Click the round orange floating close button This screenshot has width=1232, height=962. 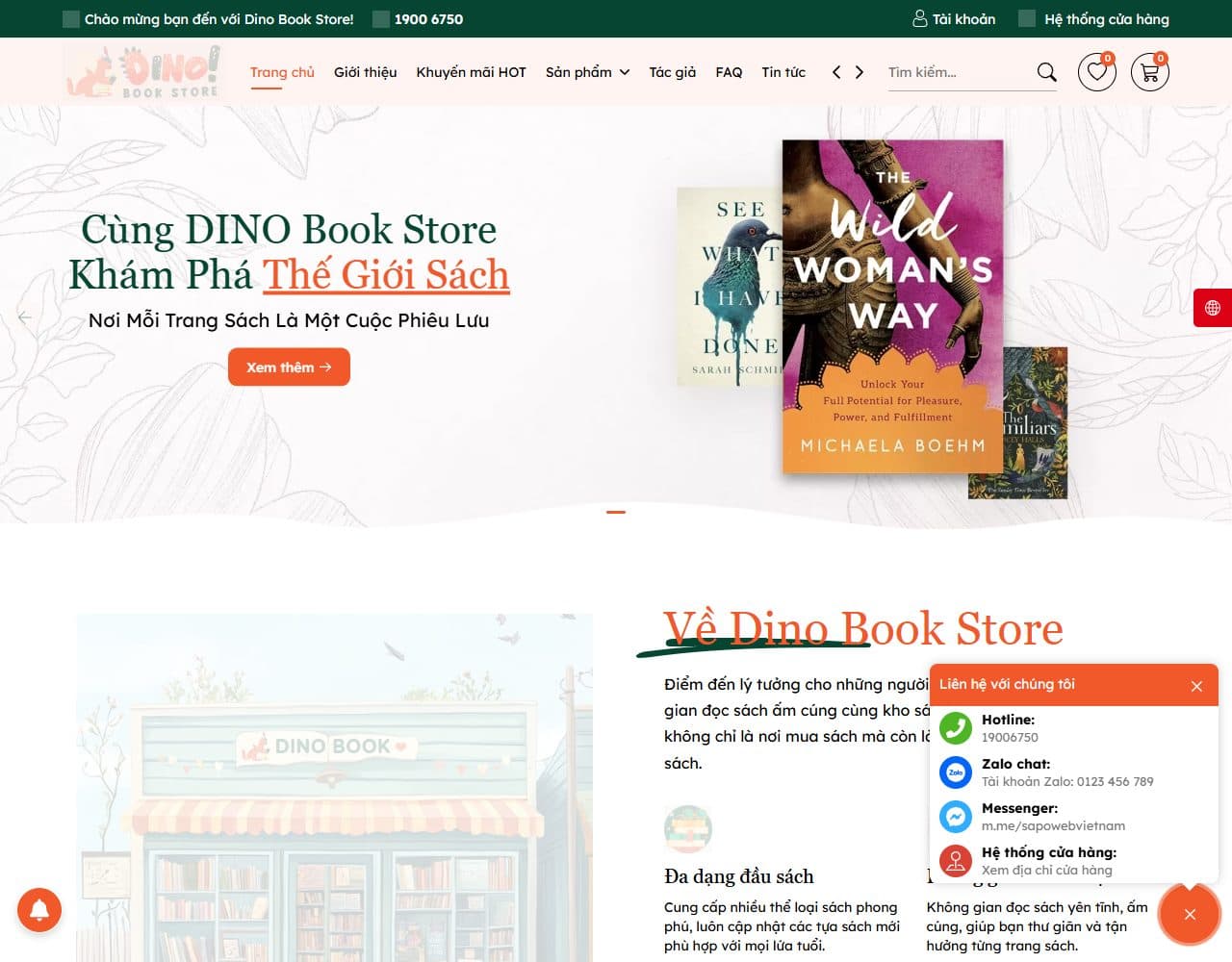click(1190, 914)
